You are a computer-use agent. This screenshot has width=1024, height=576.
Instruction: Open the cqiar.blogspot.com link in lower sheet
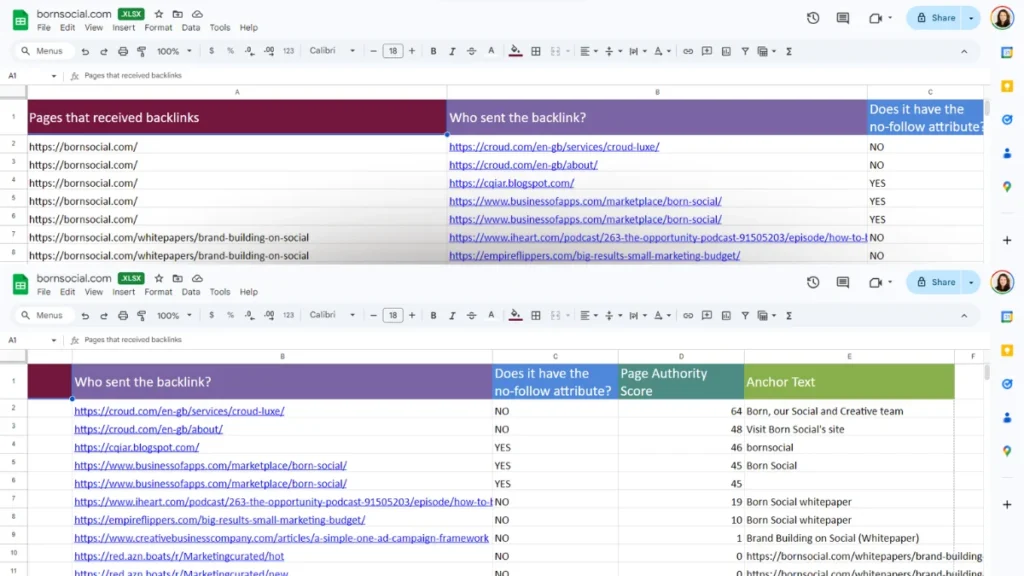(136, 448)
